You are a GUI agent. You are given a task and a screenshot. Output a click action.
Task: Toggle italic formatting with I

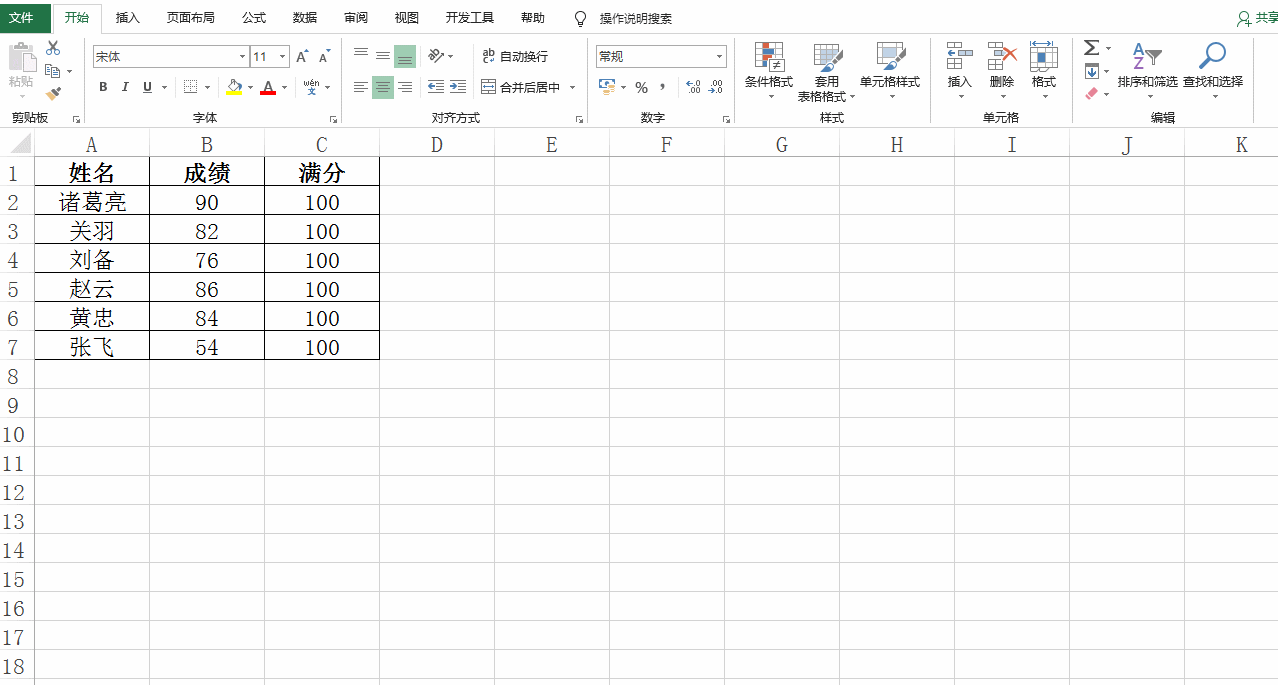(125, 88)
